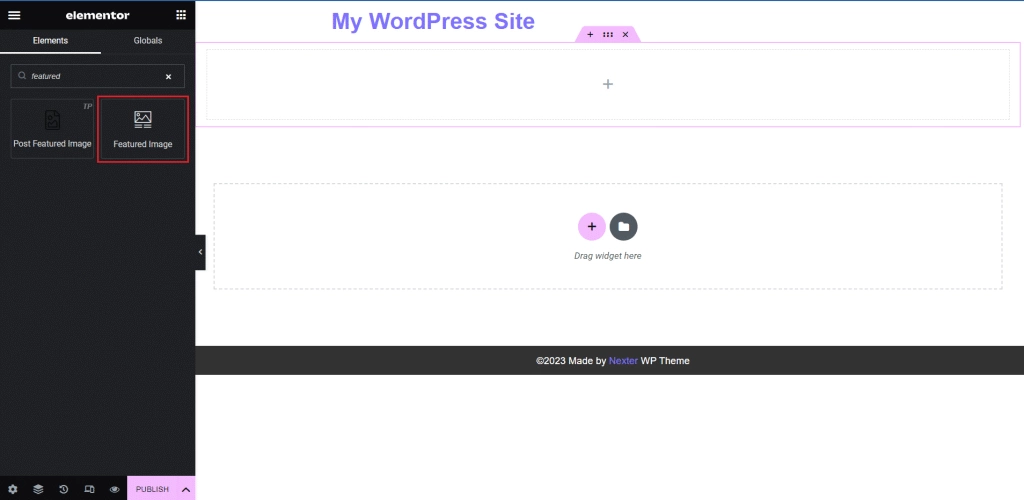Open the widgets grid icon in header
This screenshot has height=500, width=1024.
pyautogui.click(x=181, y=15)
